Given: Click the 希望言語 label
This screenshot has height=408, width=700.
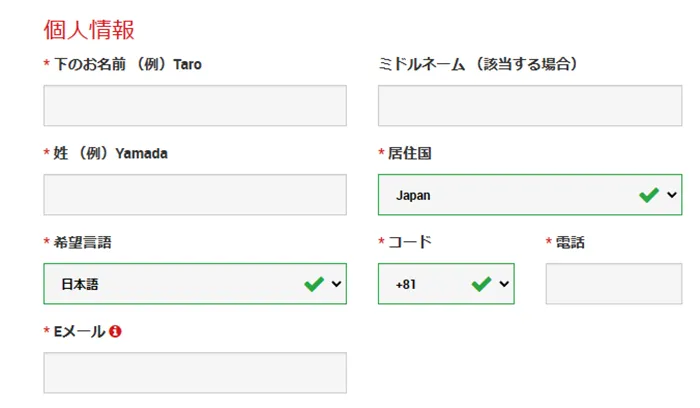Looking at the screenshot, I should click(x=83, y=242).
